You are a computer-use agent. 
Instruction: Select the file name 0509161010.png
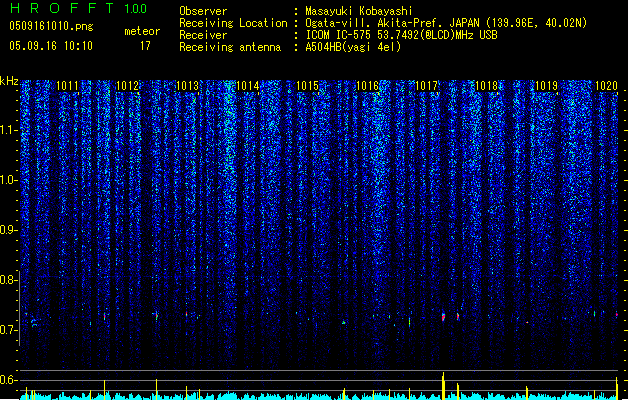pos(51,27)
